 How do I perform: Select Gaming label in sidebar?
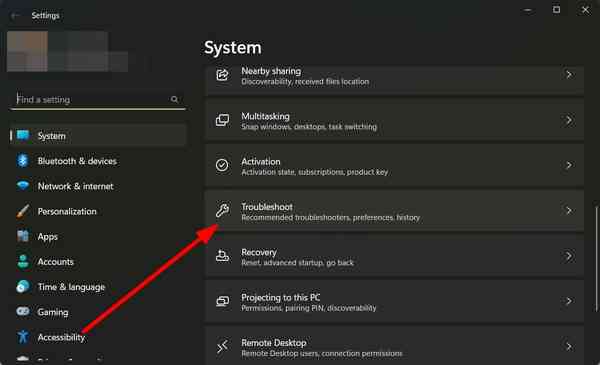click(x=53, y=313)
